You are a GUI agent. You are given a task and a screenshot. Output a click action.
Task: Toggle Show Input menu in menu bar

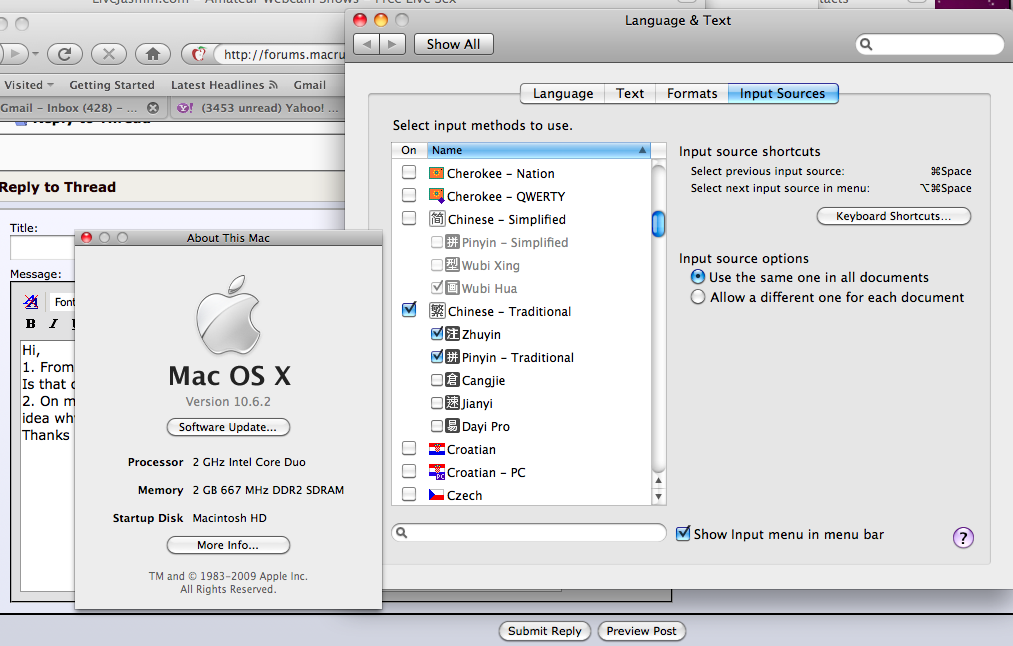coord(683,534)
